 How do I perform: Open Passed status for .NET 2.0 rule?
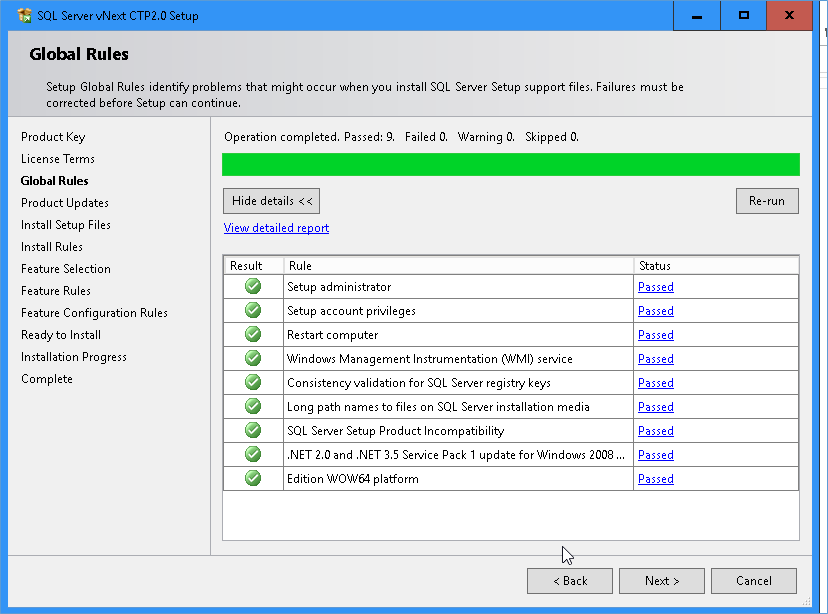coord(656,455)
